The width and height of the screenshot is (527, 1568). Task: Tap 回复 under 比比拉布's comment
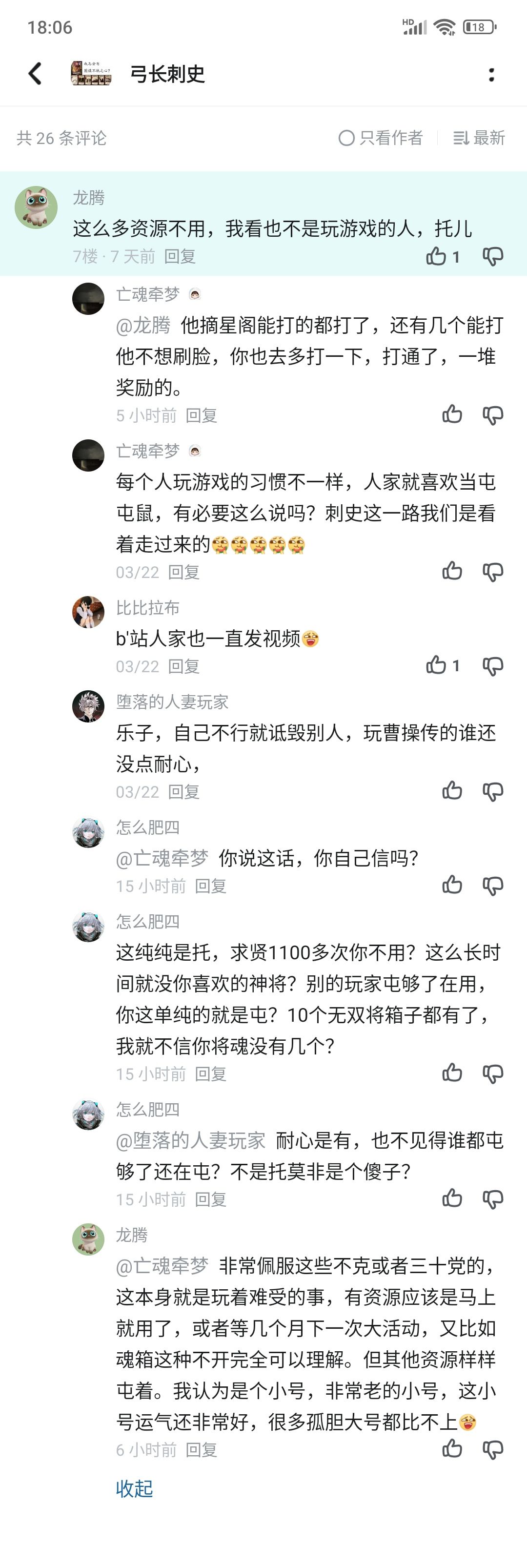pyautogui.click(x=184, y=666)
